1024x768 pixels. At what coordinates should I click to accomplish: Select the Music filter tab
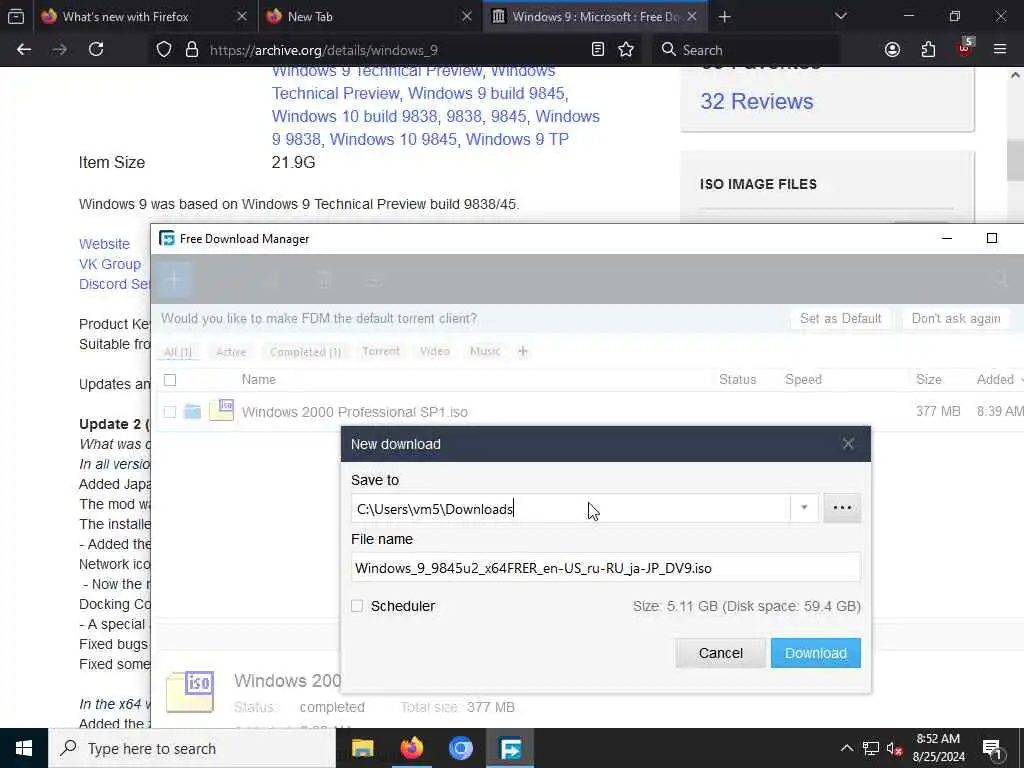tap(485, 351)
